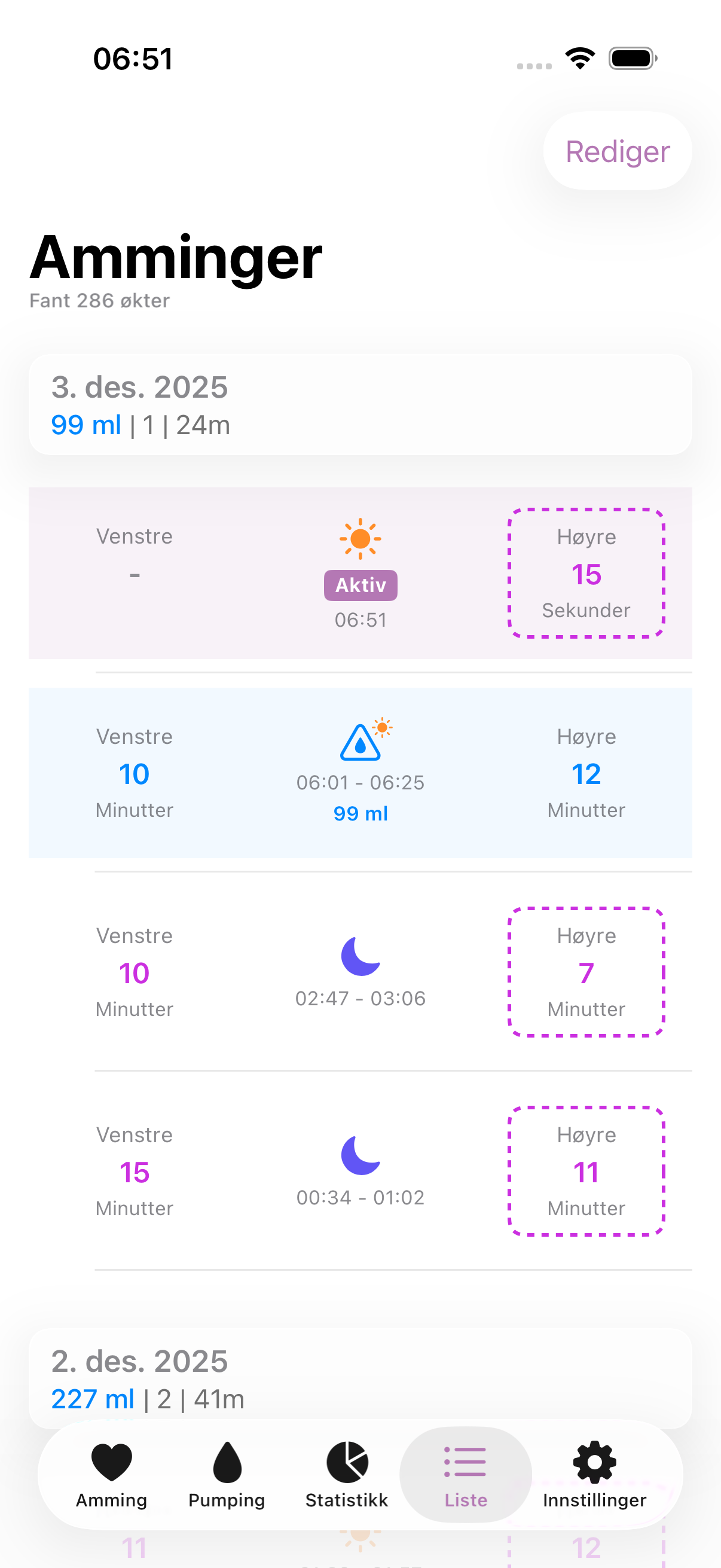Open Pumping via the drop icon
The width and height of the screenshot is (721, 1568).
[227, 1462]
